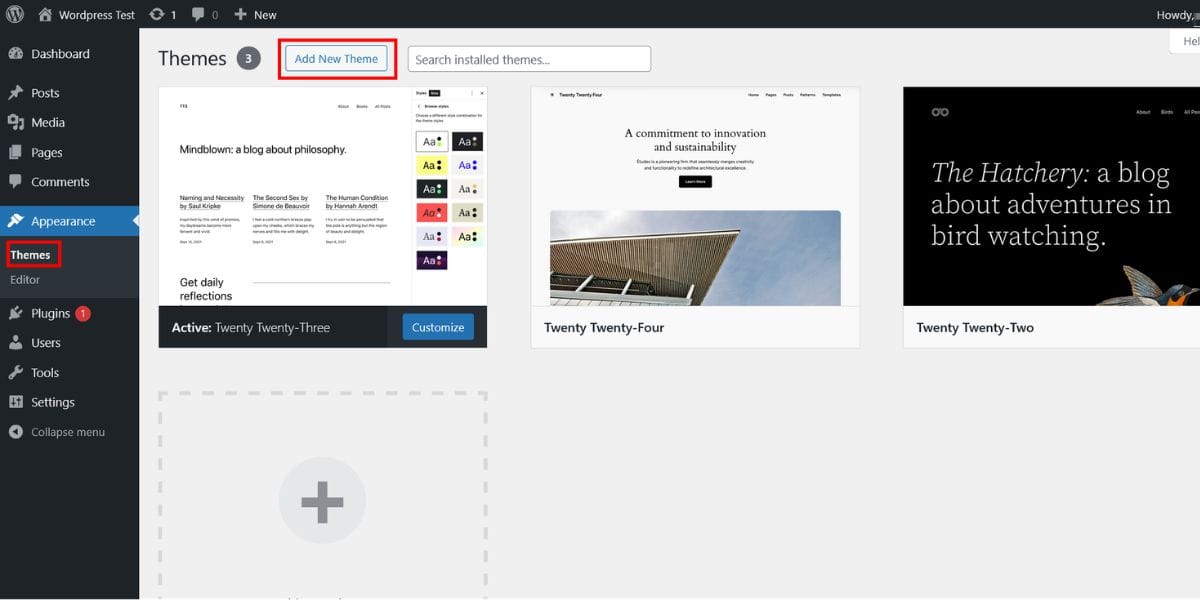Screen dimensions: 1200x600
Task: Click the Customize button for active theme
Action: point(438,327)
